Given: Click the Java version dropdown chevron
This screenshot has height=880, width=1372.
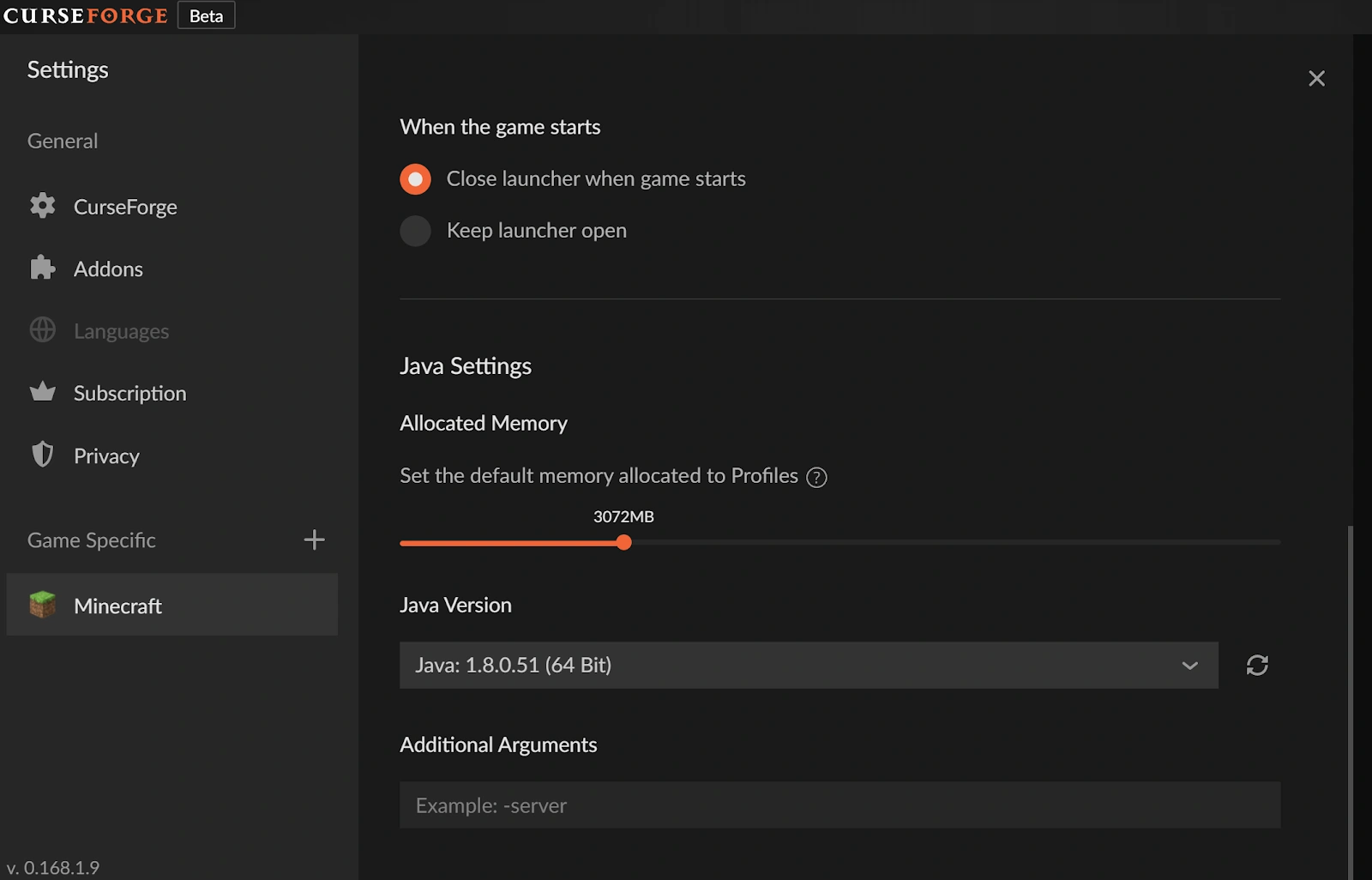Looking at the screenshot, I should pos(1189,666).
